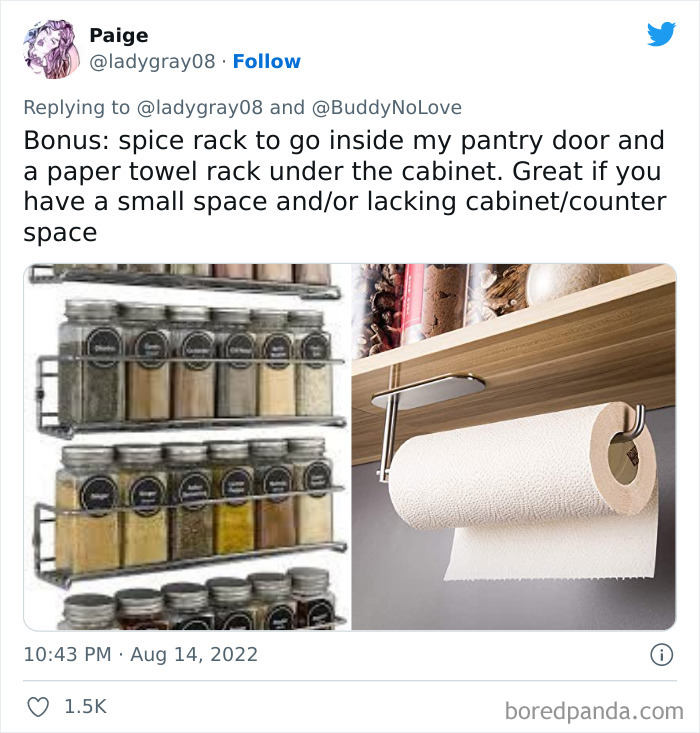Click the tweet text starting with Bonus
The image size is (700, 733).
[345, 186]
